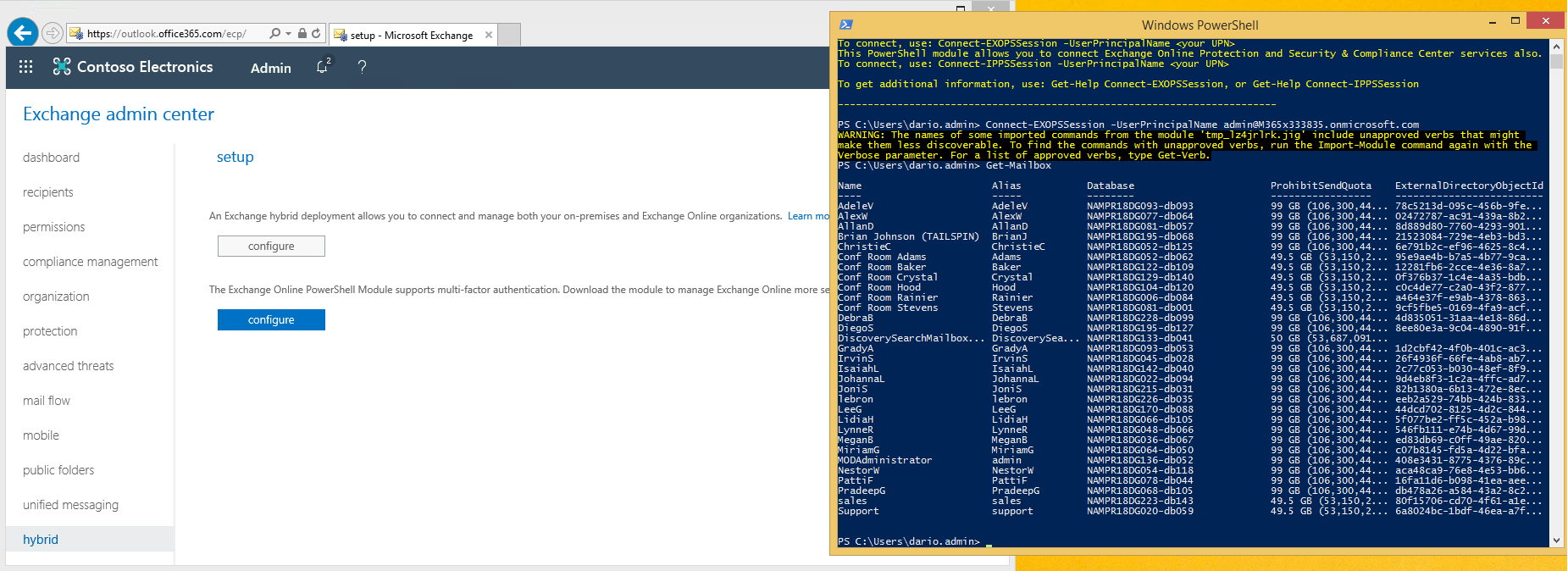
Task: Open the Learn more link
Action: pyautogui.click(x=808, y=216)
